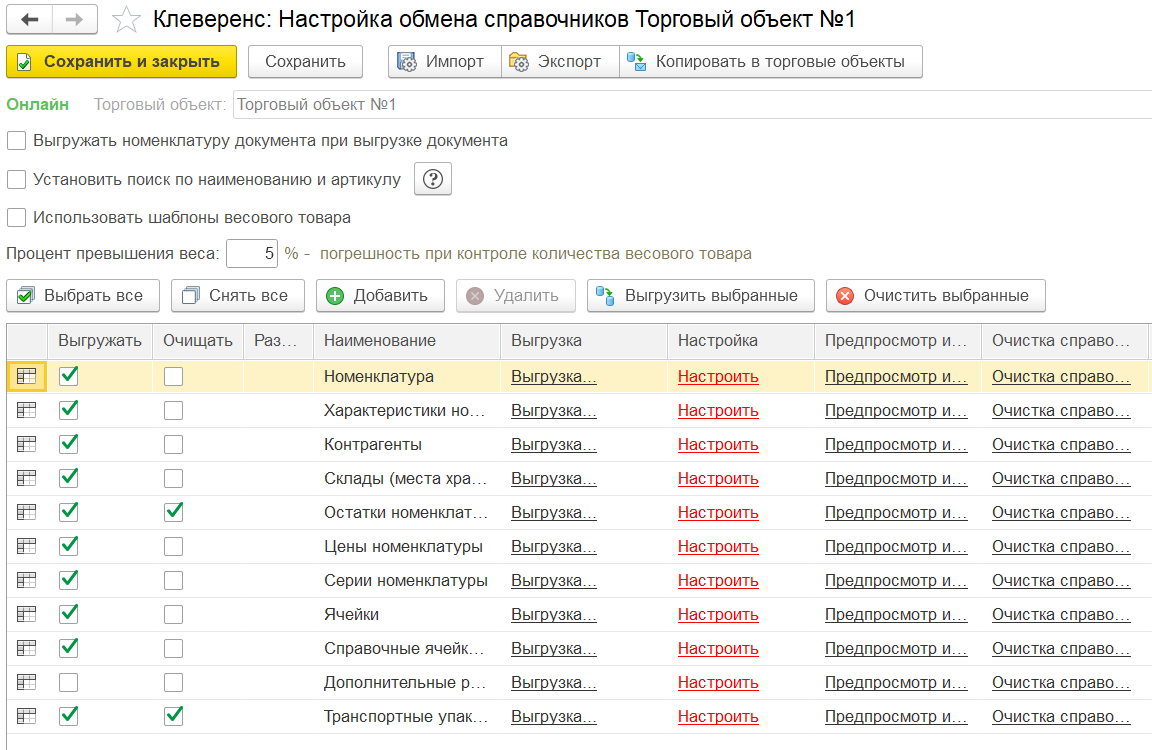The width and height of the screenshot is (1152, 750).
Task: Select the Характеристики но… name cell
Action: point(407,411)
